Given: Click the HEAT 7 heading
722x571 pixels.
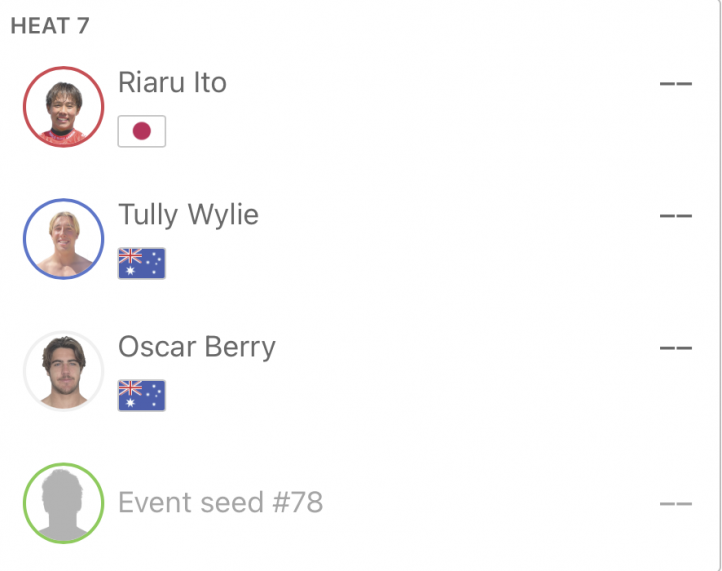Looking at the screenshot, I should pyautogui.click(x=50, y=26).
